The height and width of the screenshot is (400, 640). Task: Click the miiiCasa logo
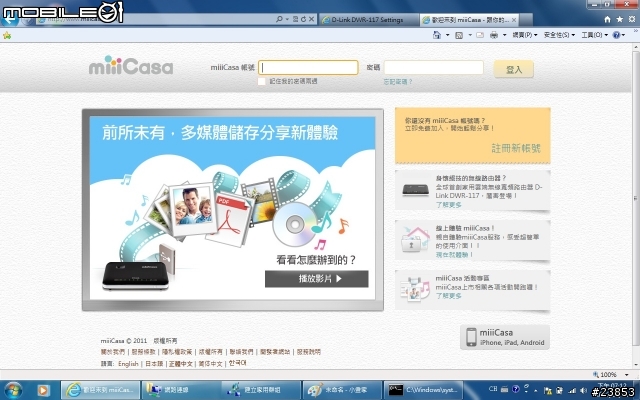pyautogui.click(x=131, y=66)
